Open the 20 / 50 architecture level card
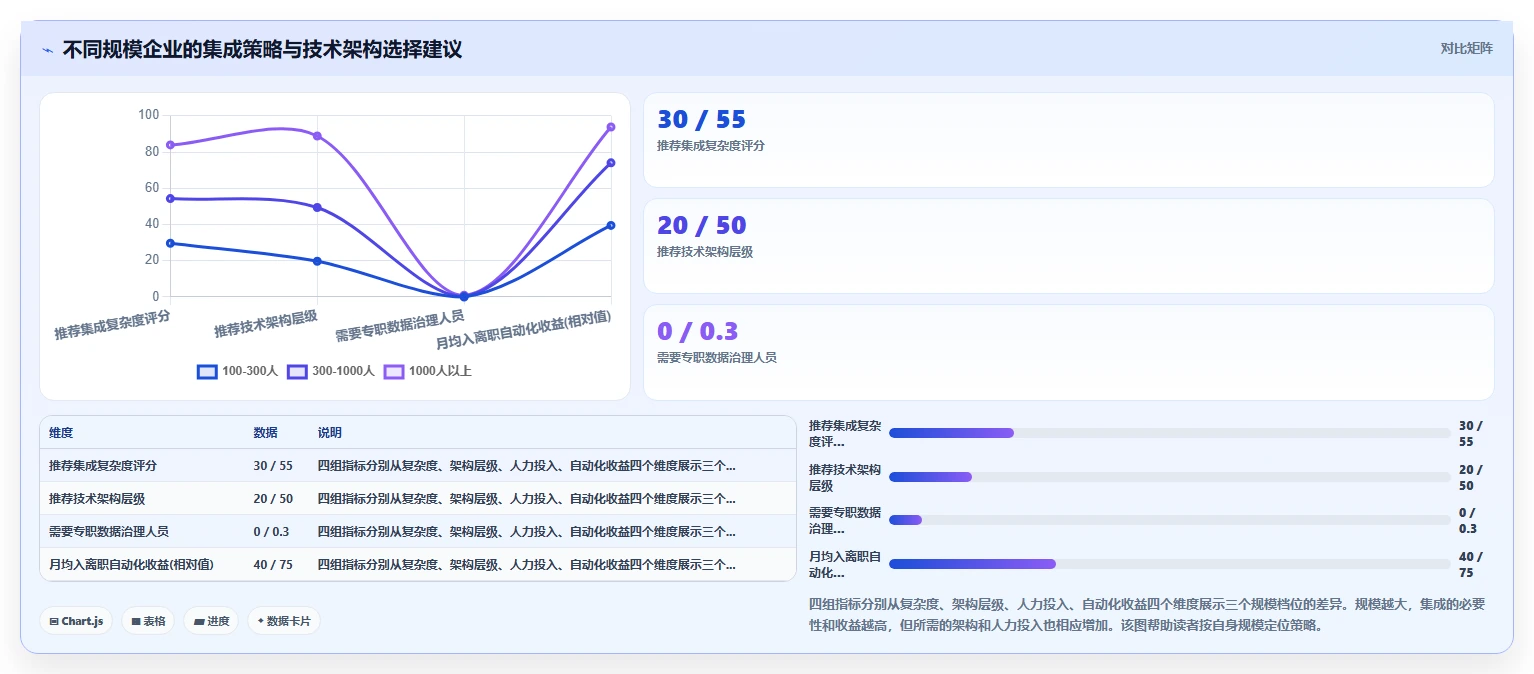Screen dimensions: 1534x674 pos(1068,246)
